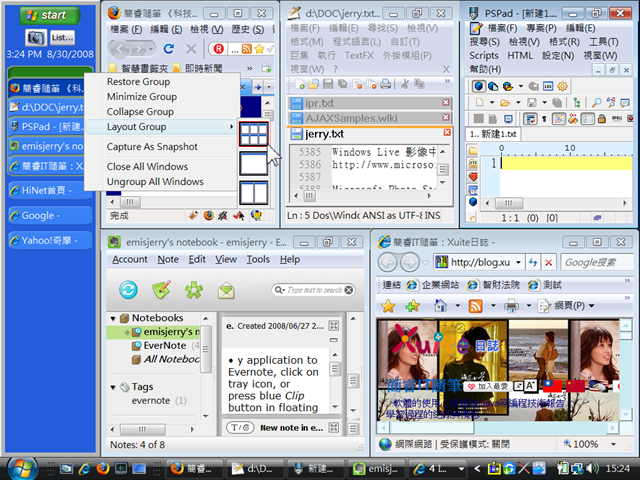Screen dimensions: 640x480
Task: Click the IE print icon
Action: click(511, 306)
